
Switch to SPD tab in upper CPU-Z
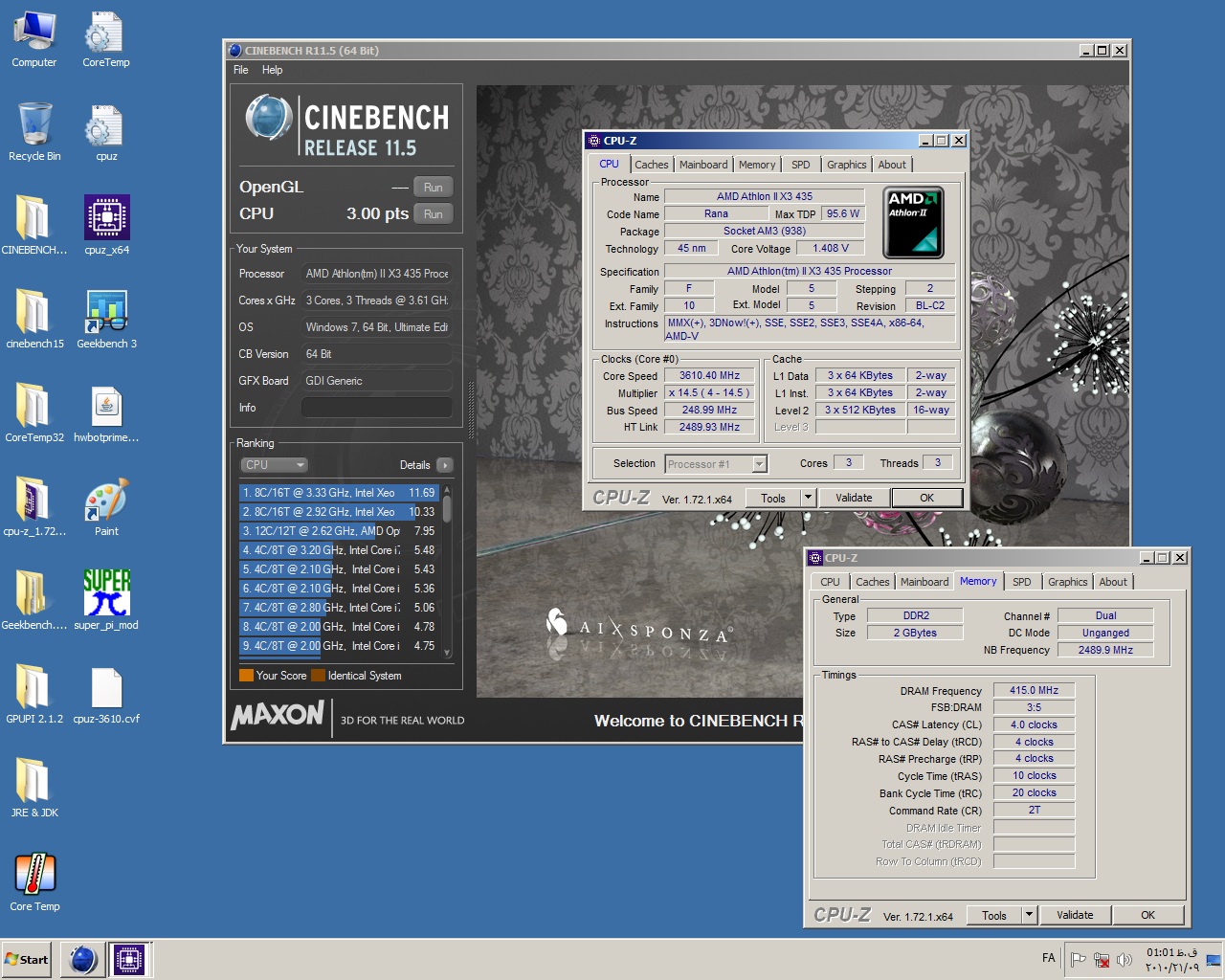point(801,165)
